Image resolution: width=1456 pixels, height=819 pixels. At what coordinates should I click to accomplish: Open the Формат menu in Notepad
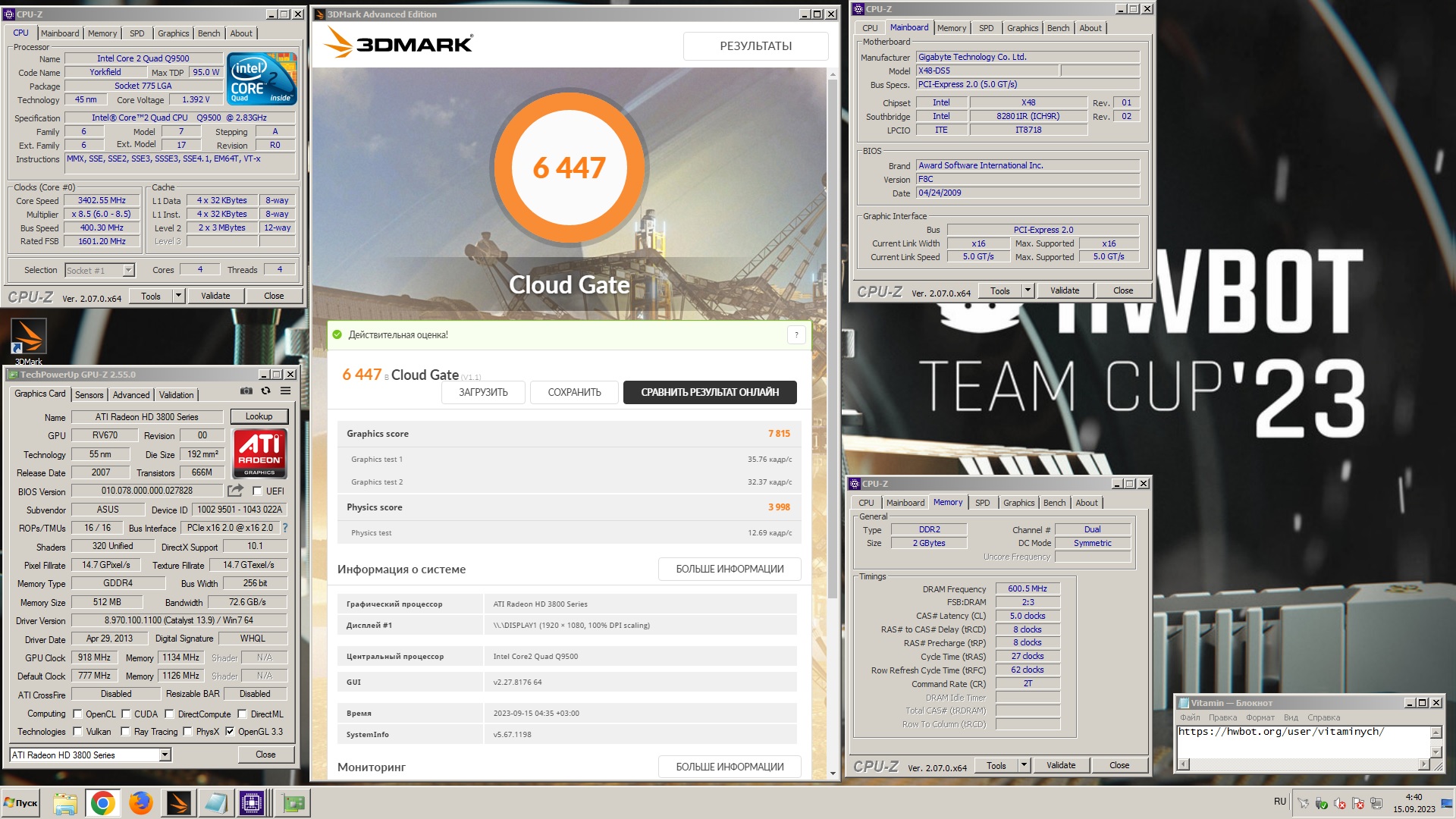point(1260,717)
